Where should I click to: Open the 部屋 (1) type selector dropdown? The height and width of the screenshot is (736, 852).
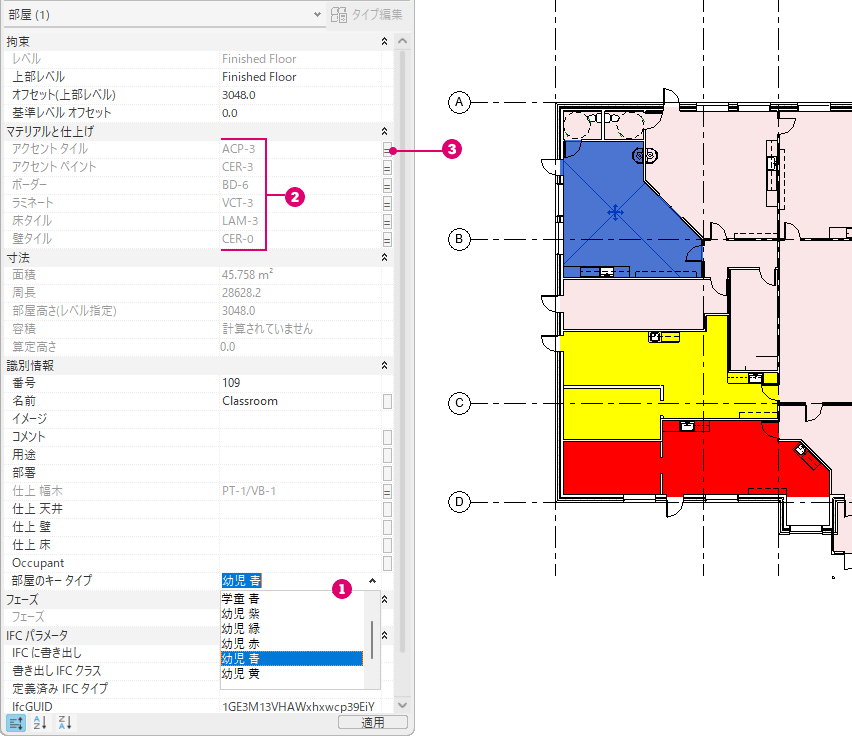coord(317,15)
